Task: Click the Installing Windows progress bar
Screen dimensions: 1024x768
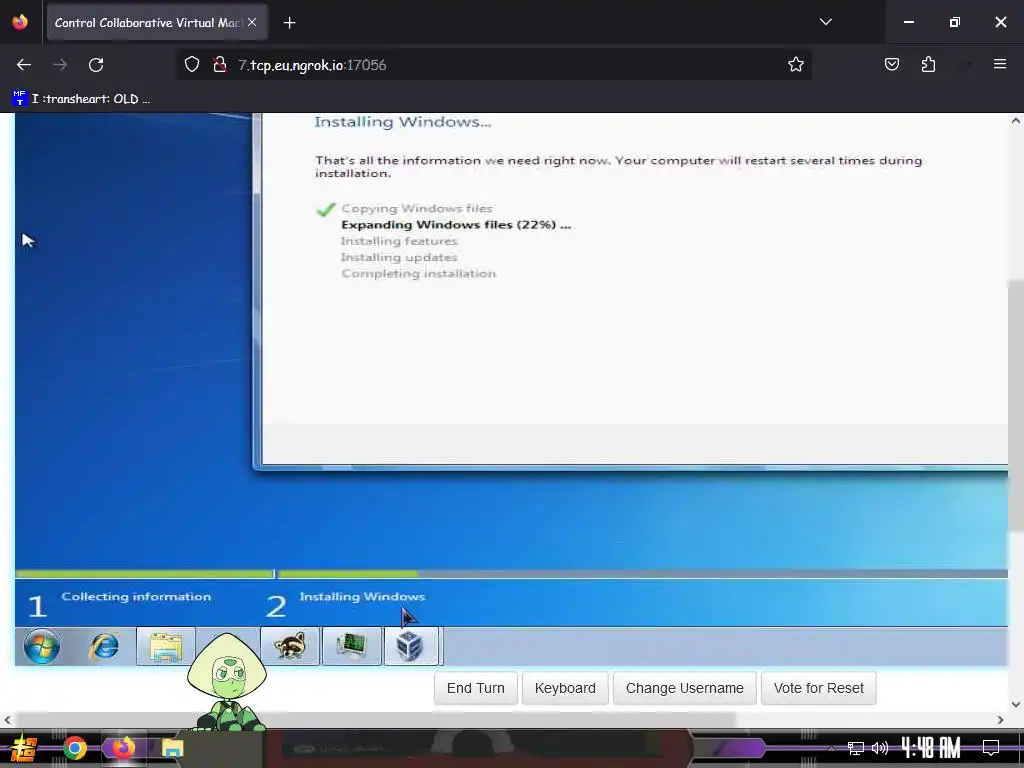Action: [643, 574]
